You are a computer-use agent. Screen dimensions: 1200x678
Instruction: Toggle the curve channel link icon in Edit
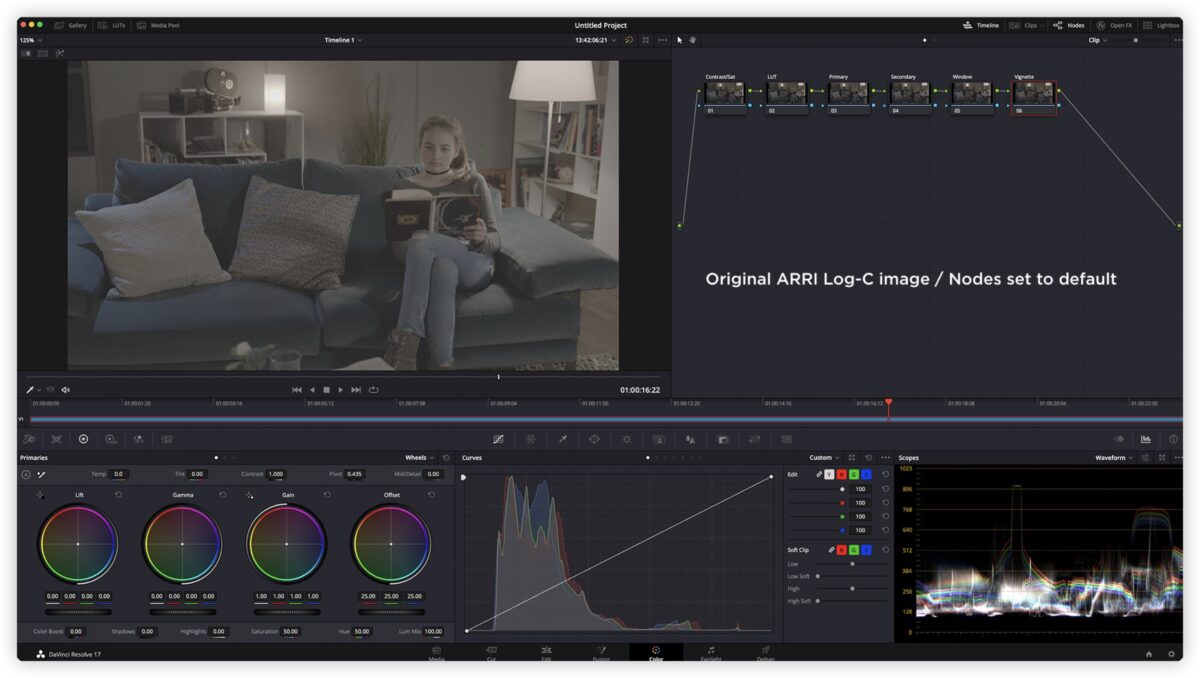(818, 474)
